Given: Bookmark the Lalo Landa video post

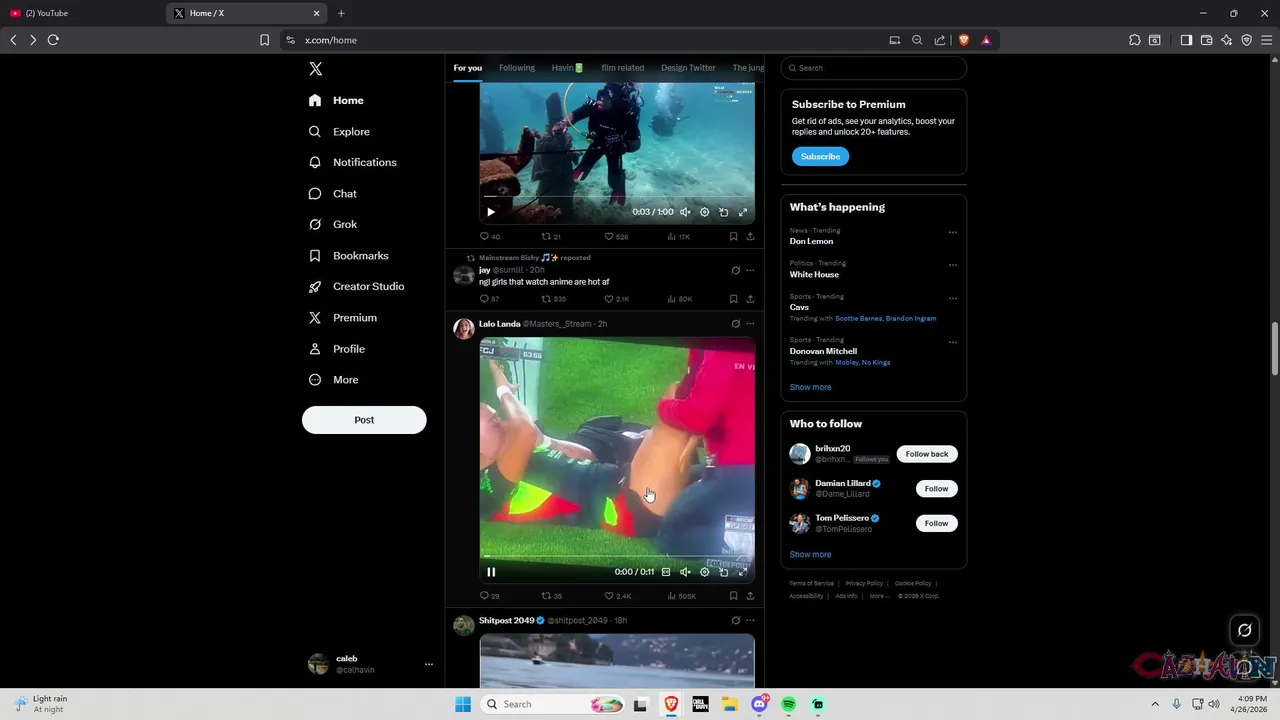Looking at the screenshot, I should coord(733,596).
